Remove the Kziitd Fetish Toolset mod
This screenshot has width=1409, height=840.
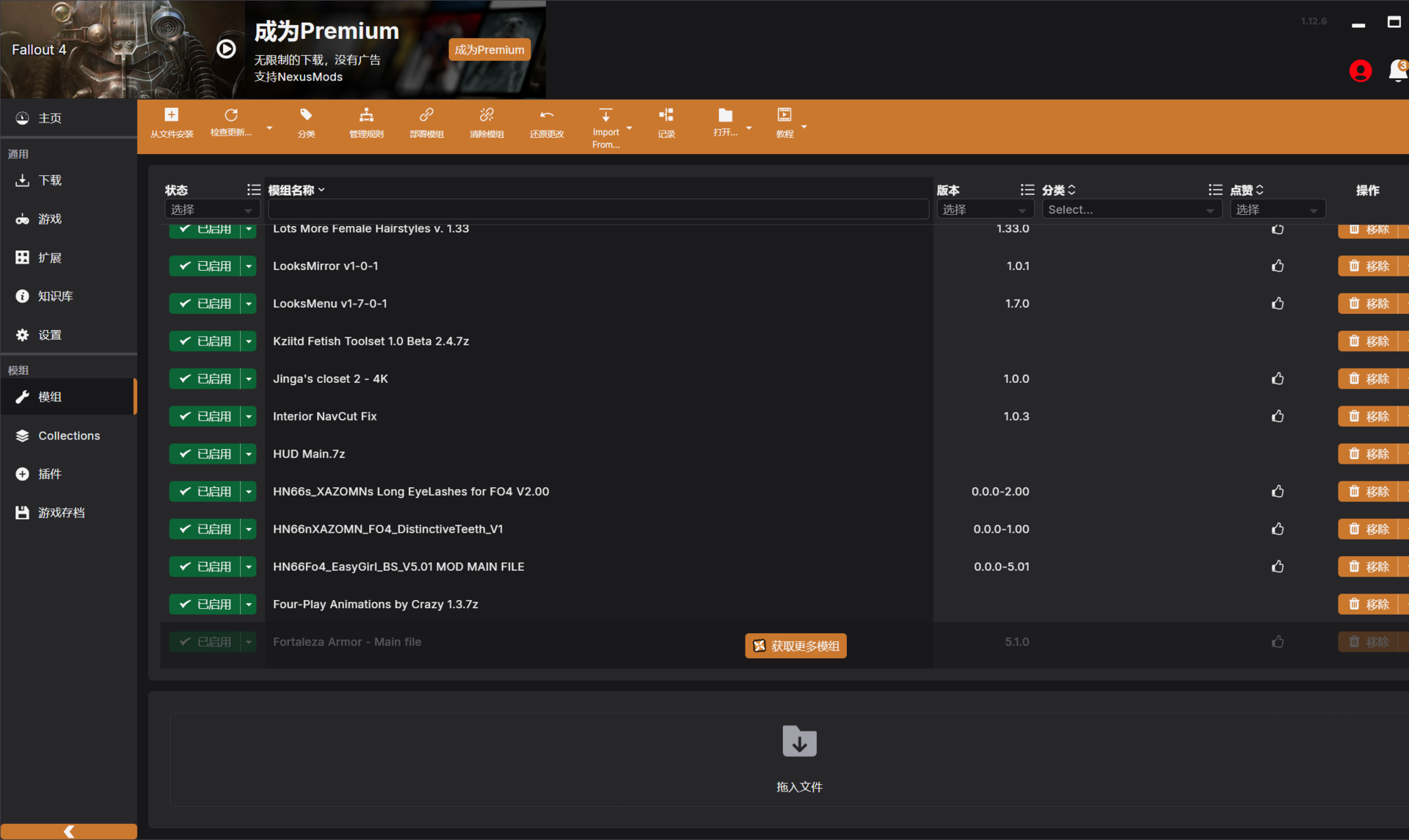tap(1369, 341)
